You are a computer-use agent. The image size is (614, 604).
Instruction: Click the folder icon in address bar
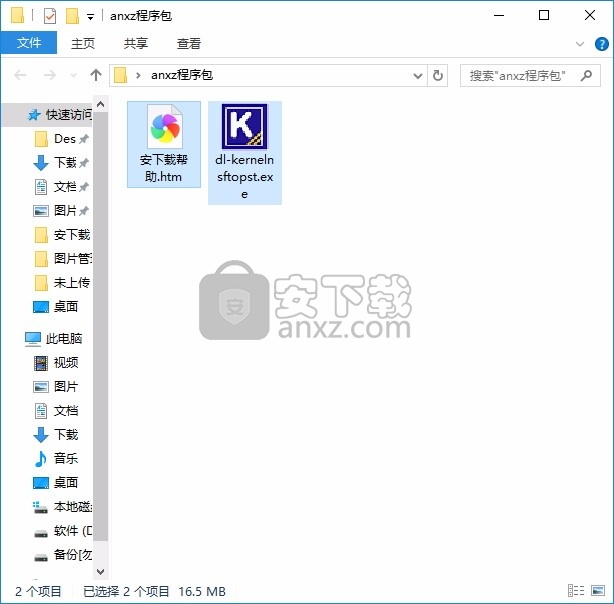click(x=121, y=75)
